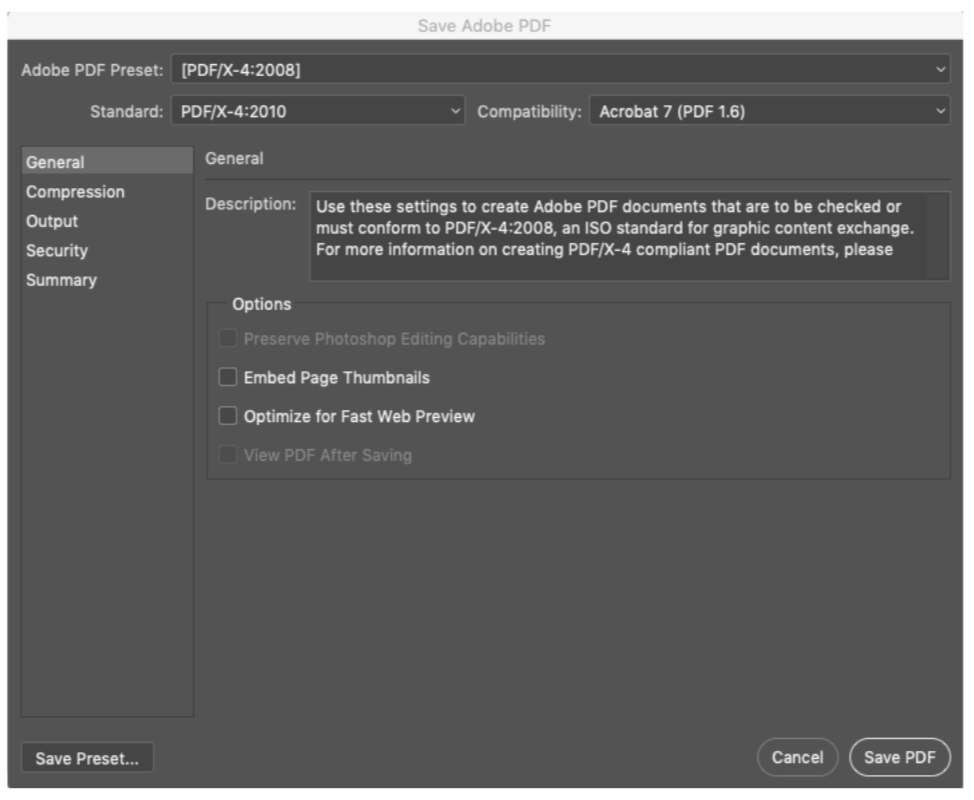This screenshot has width=974, height=800.
Task: Open the Adobe PDF Preset dropdown
Action: (560, 70)
